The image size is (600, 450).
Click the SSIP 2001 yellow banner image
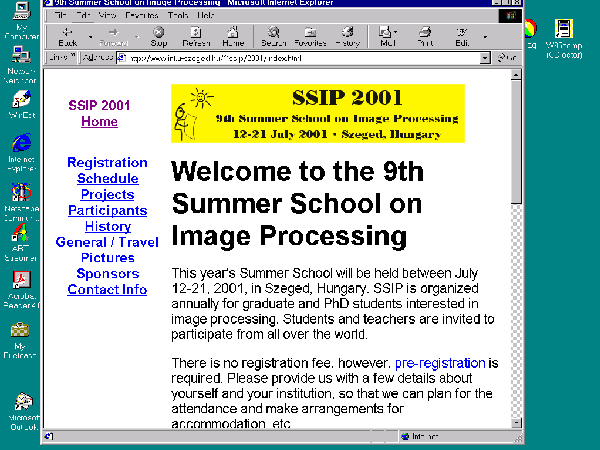coord(318,112)
